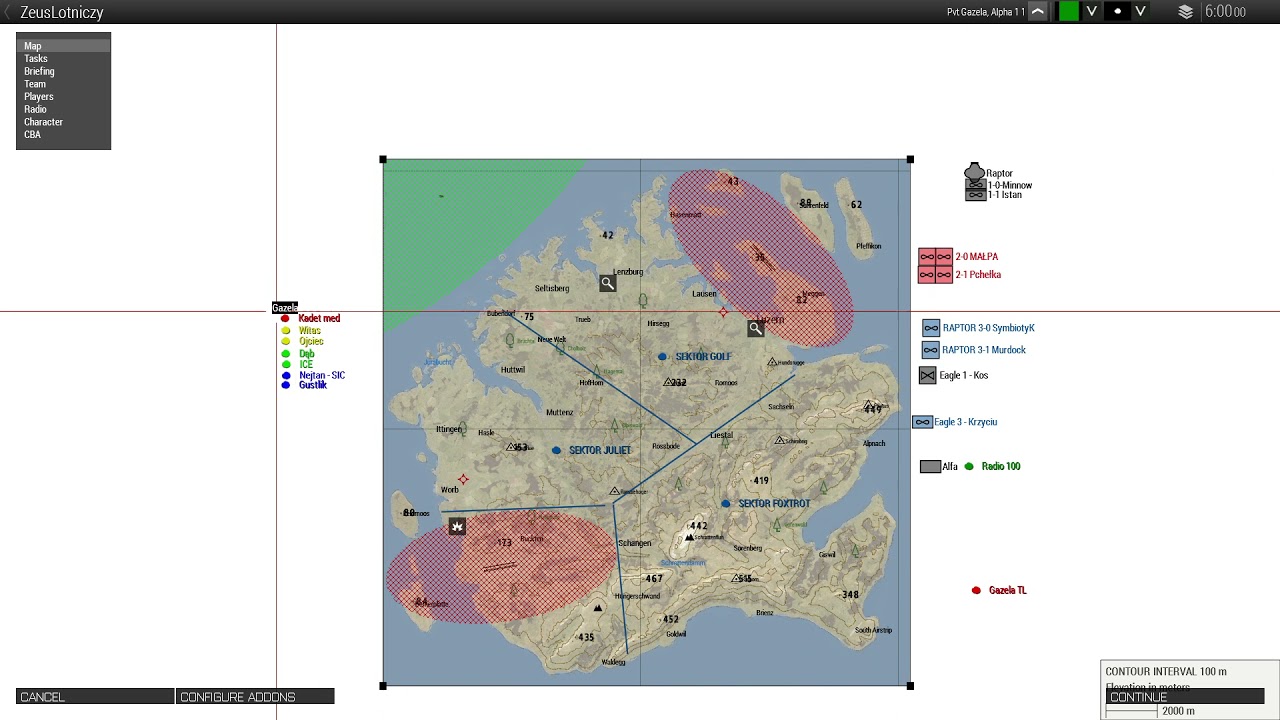Click the mission clock 6:00

click(1225, 12)
